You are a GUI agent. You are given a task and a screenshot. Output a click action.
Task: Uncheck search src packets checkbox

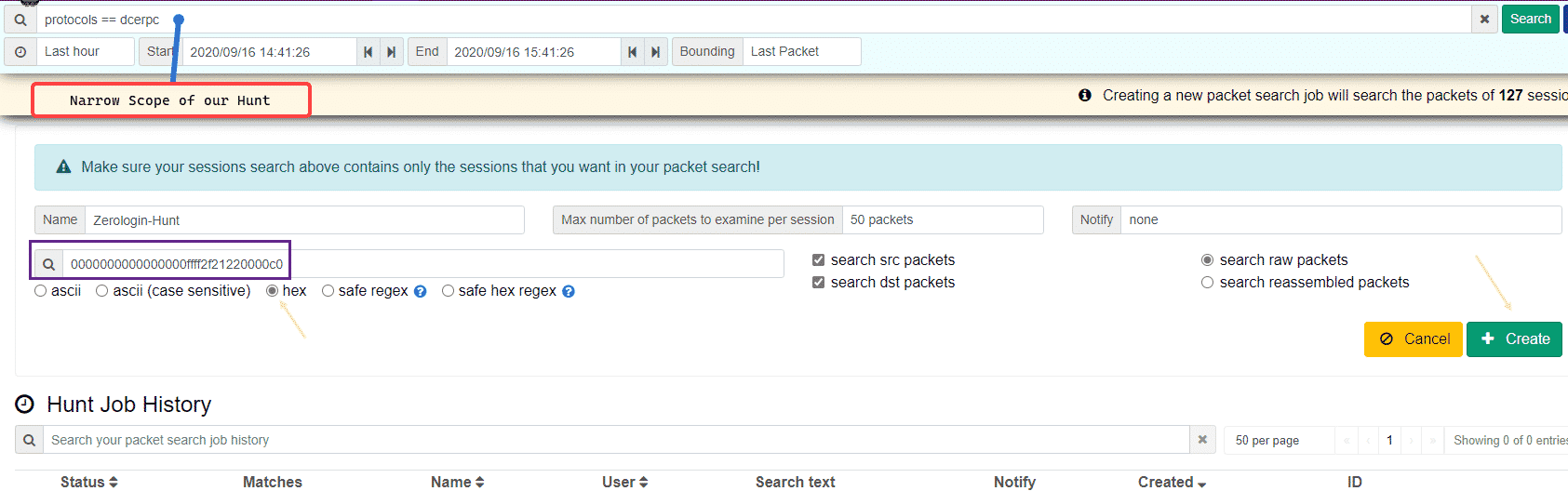819,260
